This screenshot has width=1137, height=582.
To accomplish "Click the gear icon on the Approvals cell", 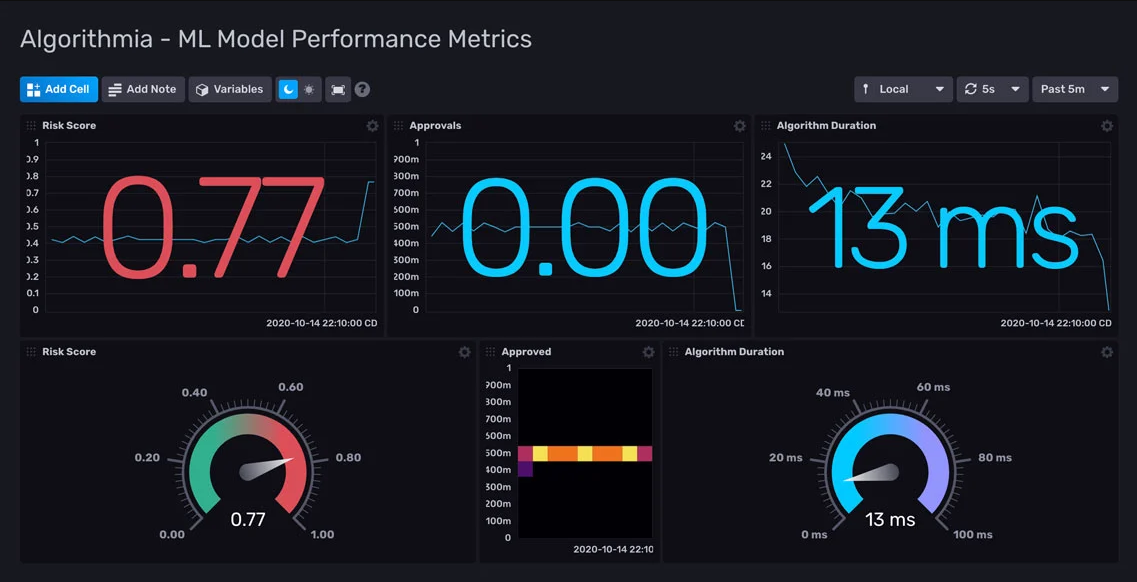I will pos(740,125).
